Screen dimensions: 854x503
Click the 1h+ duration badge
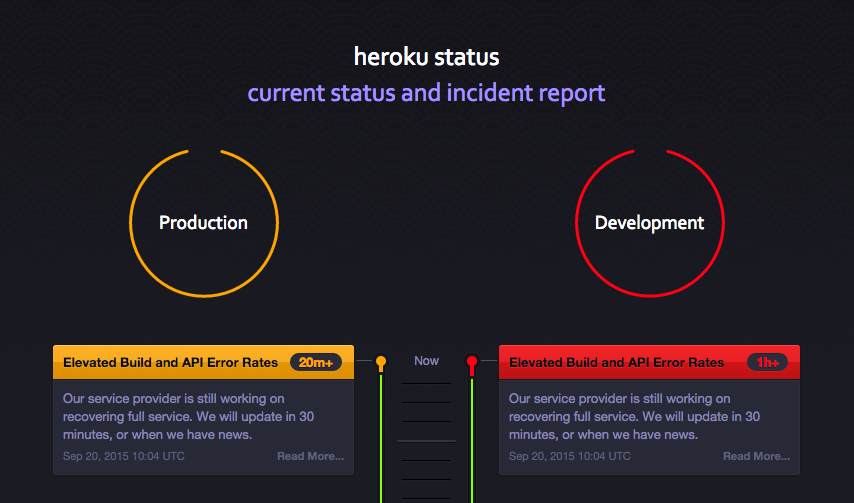(767, 362)
